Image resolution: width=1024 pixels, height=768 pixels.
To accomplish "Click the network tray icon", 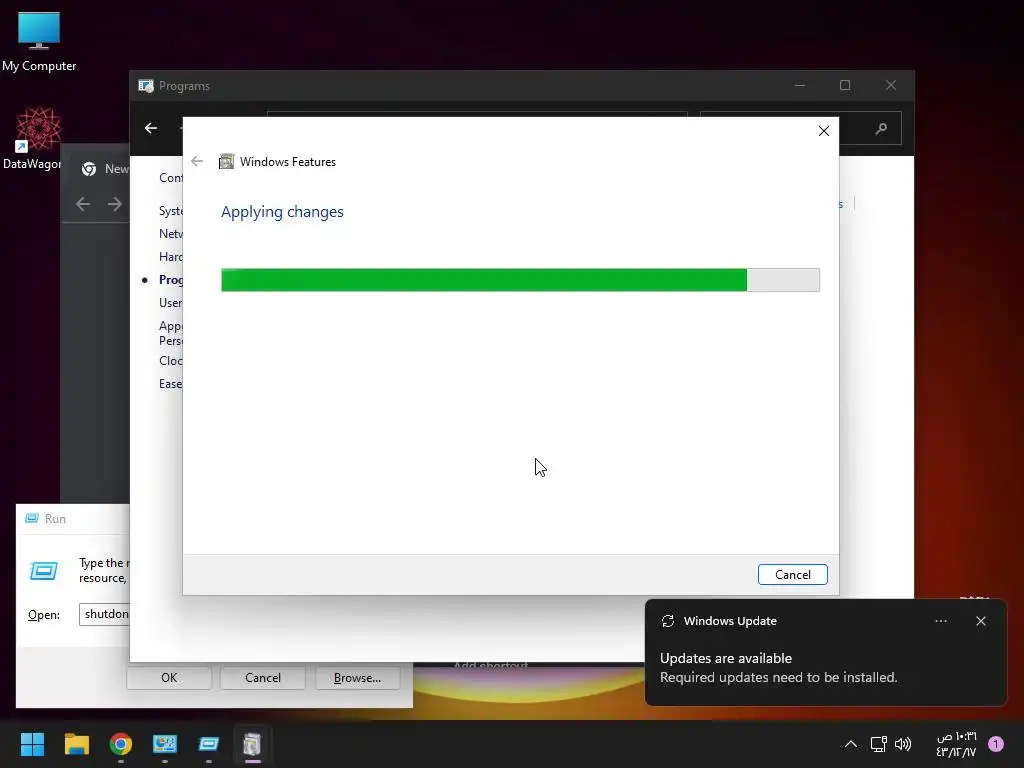I will coord(878,744).
